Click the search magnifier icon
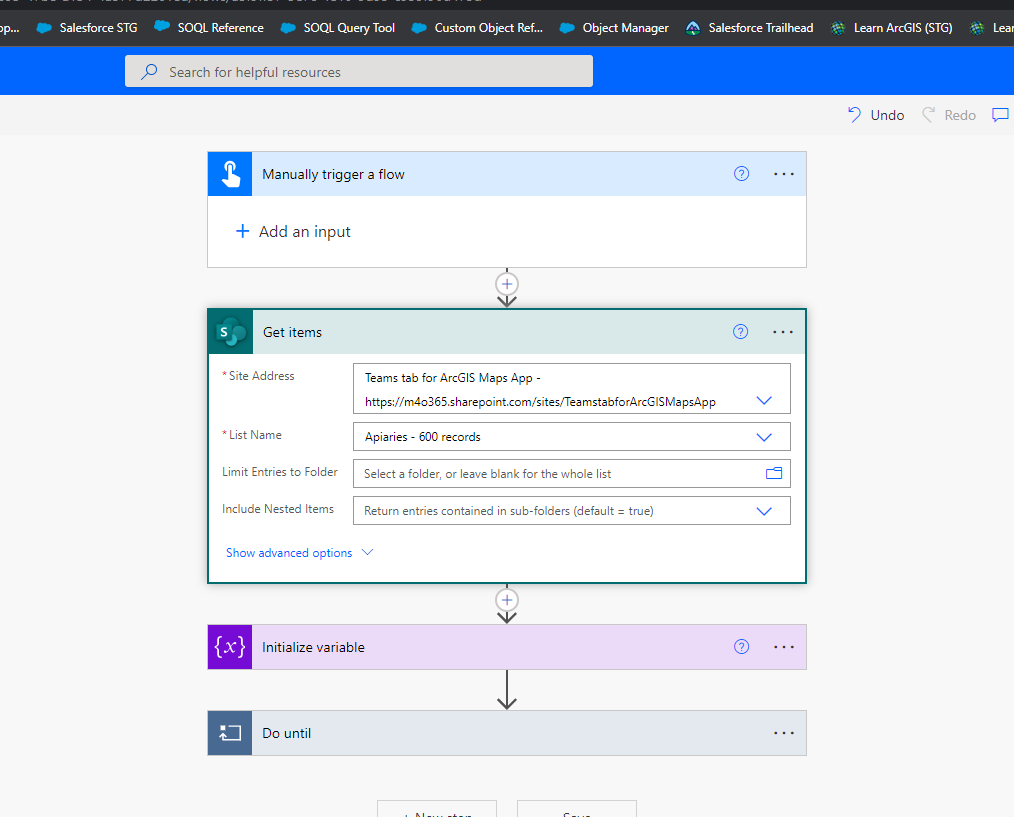The width and height of the screenshot is (1014, 817). [x=149, y=71]
